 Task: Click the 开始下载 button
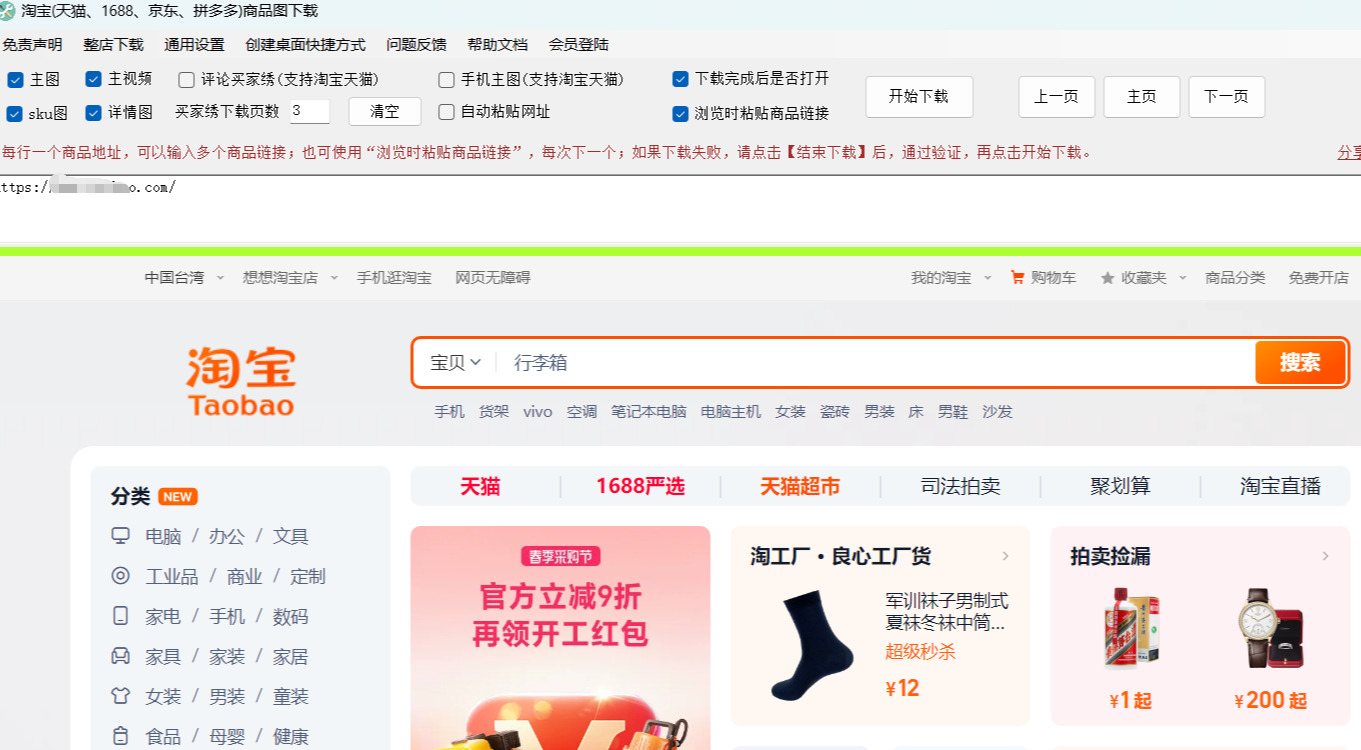coord(919,97)
